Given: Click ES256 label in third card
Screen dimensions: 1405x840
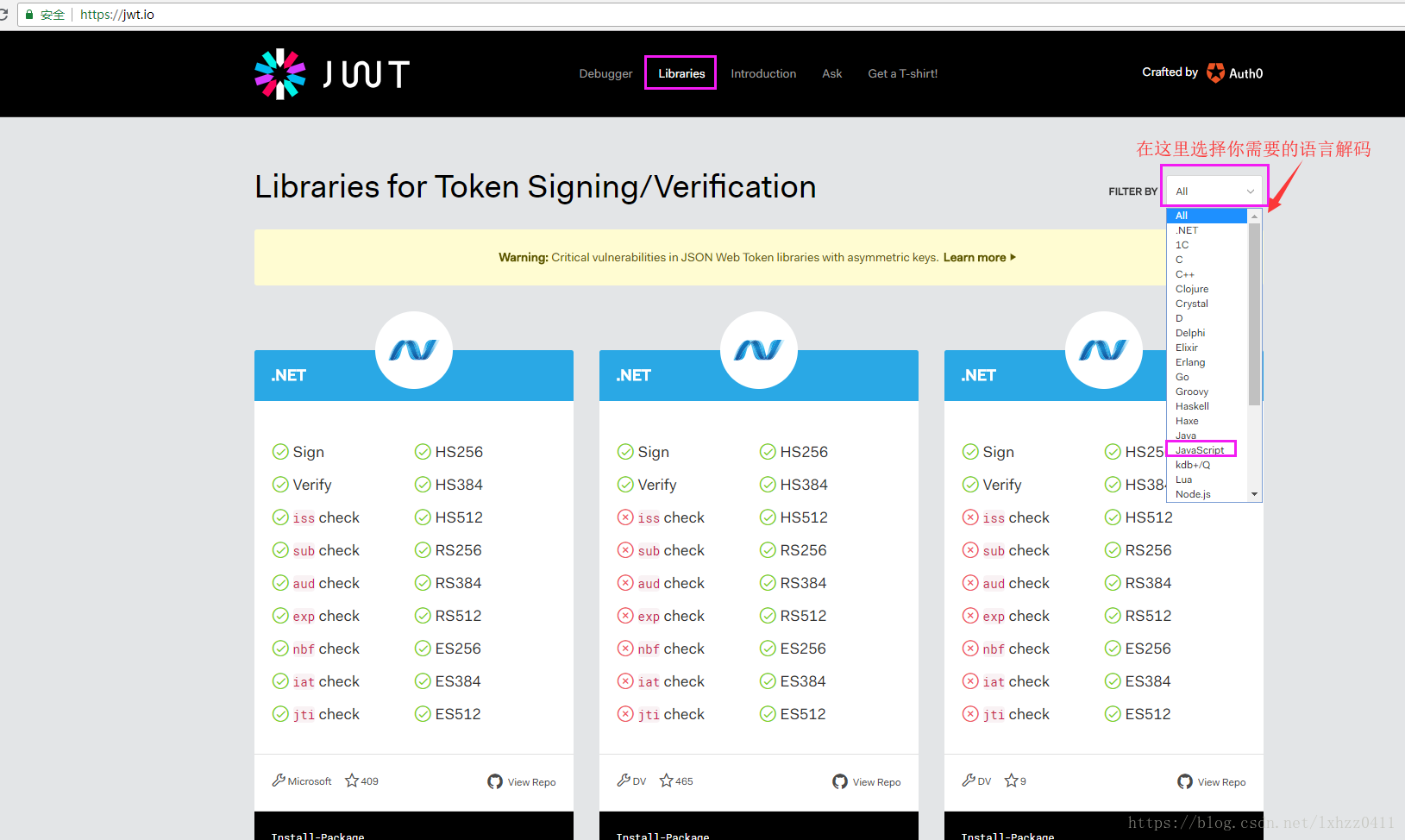Looking at the screenshot, I should pos(1148,649).
